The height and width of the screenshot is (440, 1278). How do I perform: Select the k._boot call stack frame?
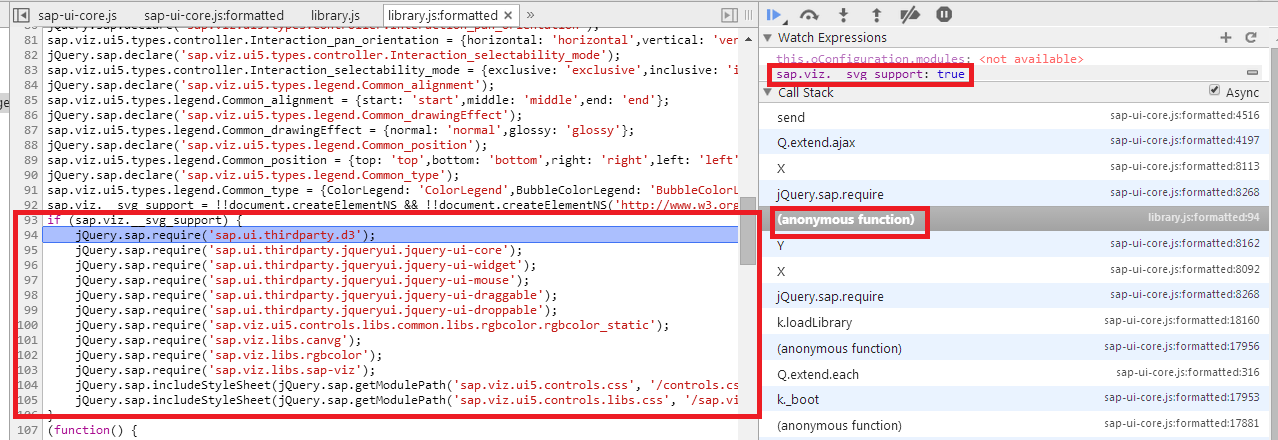1010,399
